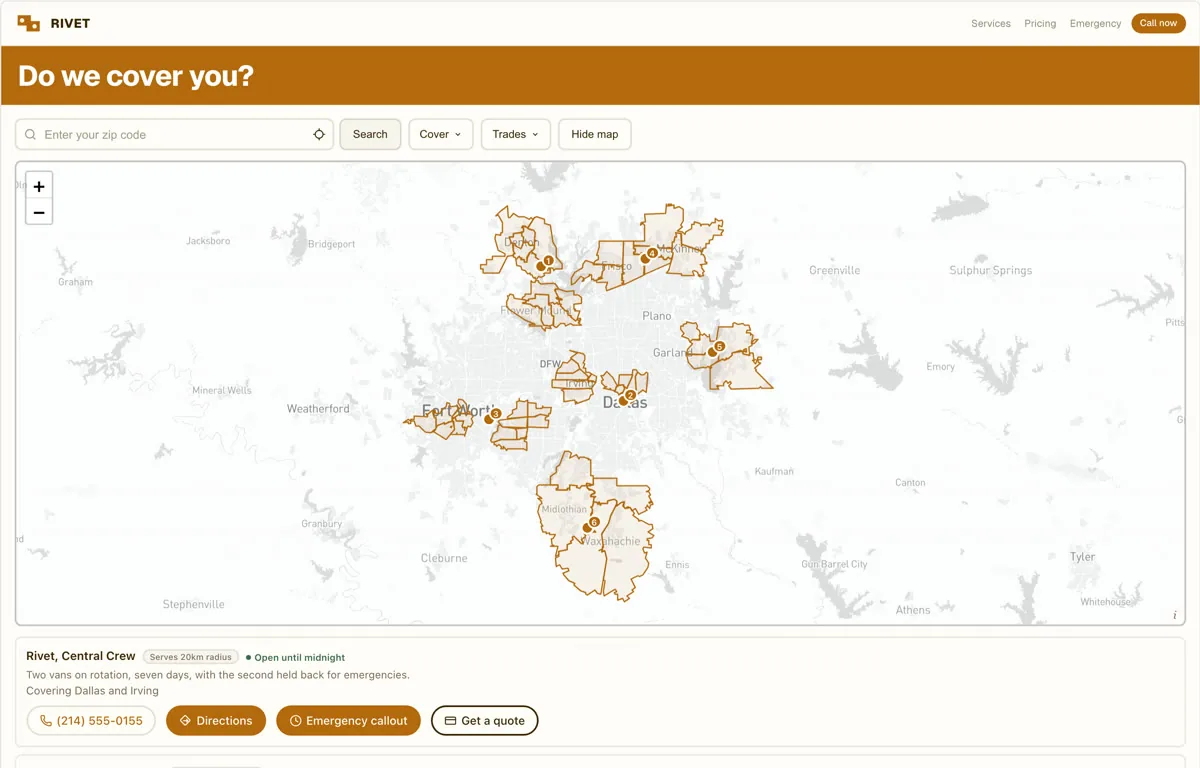Click the Athens map label

tap(913, 610)
